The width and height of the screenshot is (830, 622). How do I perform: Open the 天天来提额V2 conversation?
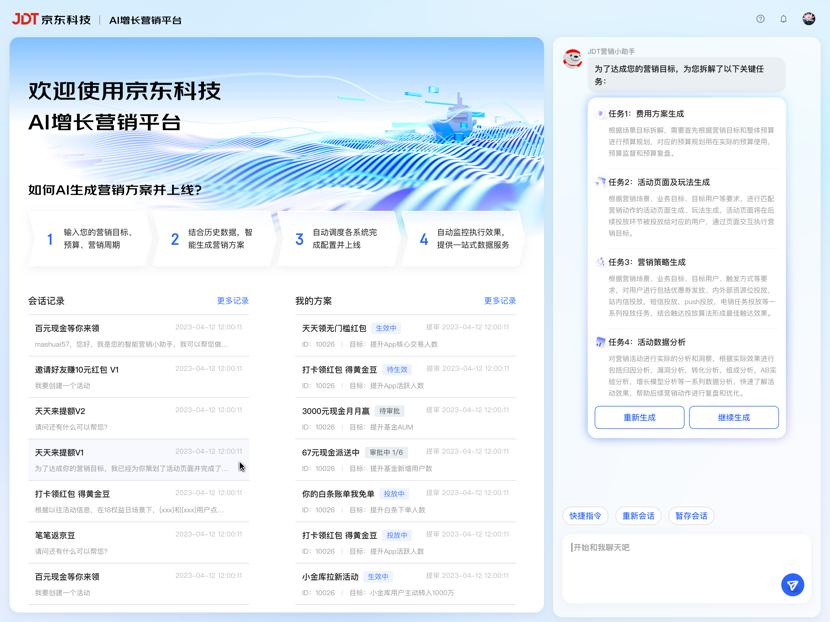[139, 418]
